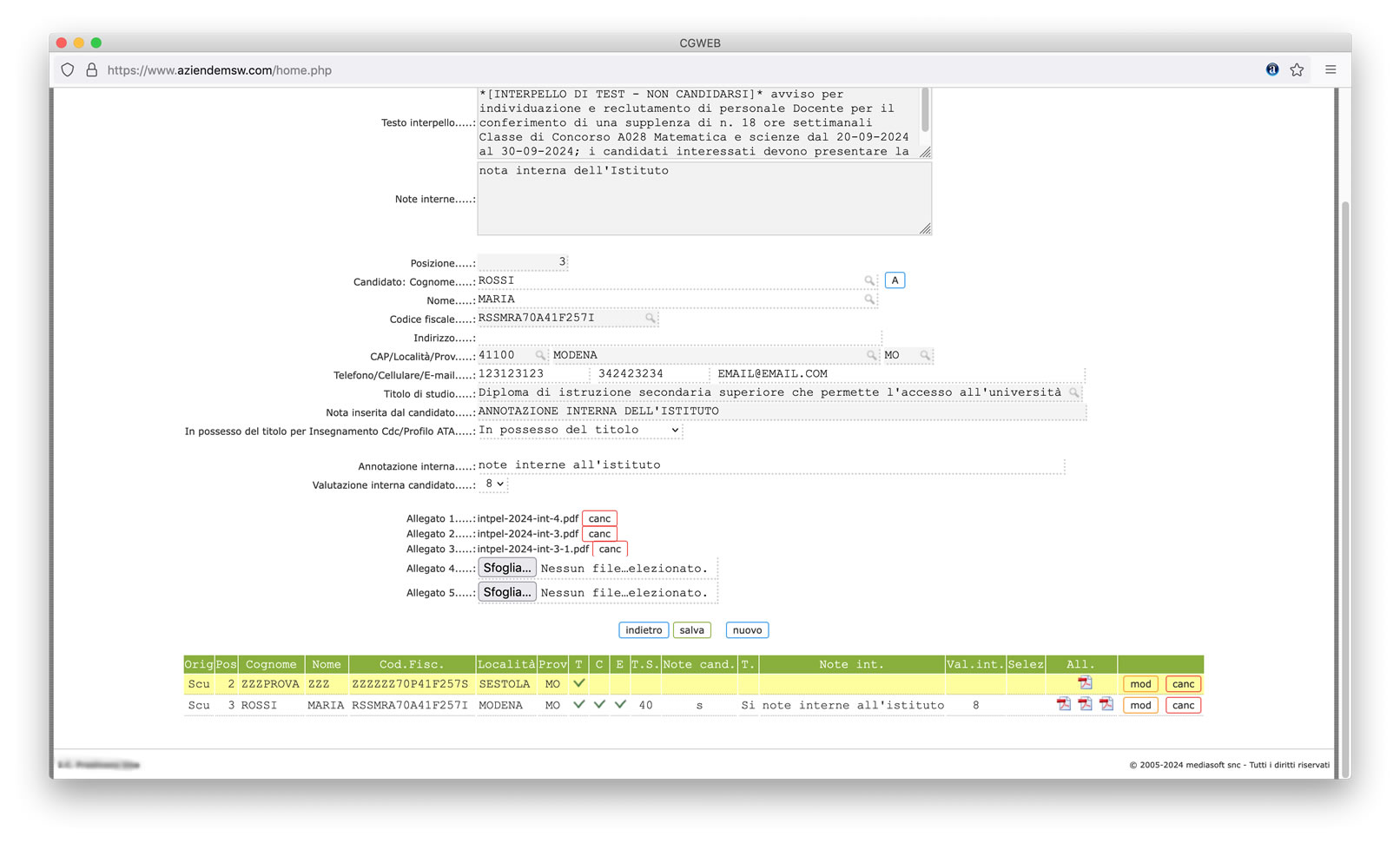The width and height of the screenshot is (1400, 843).
Task: Click the Cellulare field containing 342423234
Action: (651, 374)
